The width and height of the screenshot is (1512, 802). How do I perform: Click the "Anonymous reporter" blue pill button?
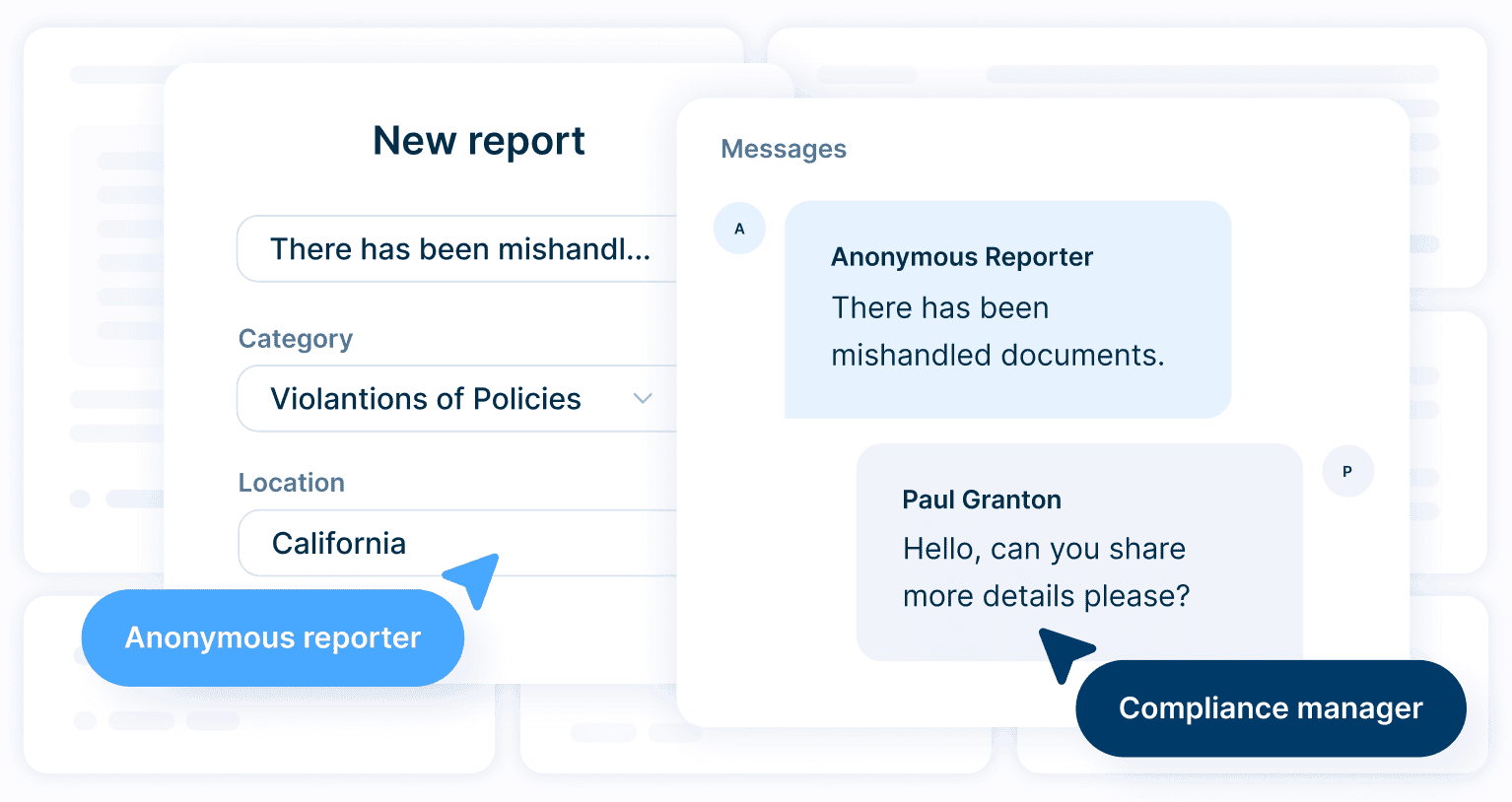272,637
